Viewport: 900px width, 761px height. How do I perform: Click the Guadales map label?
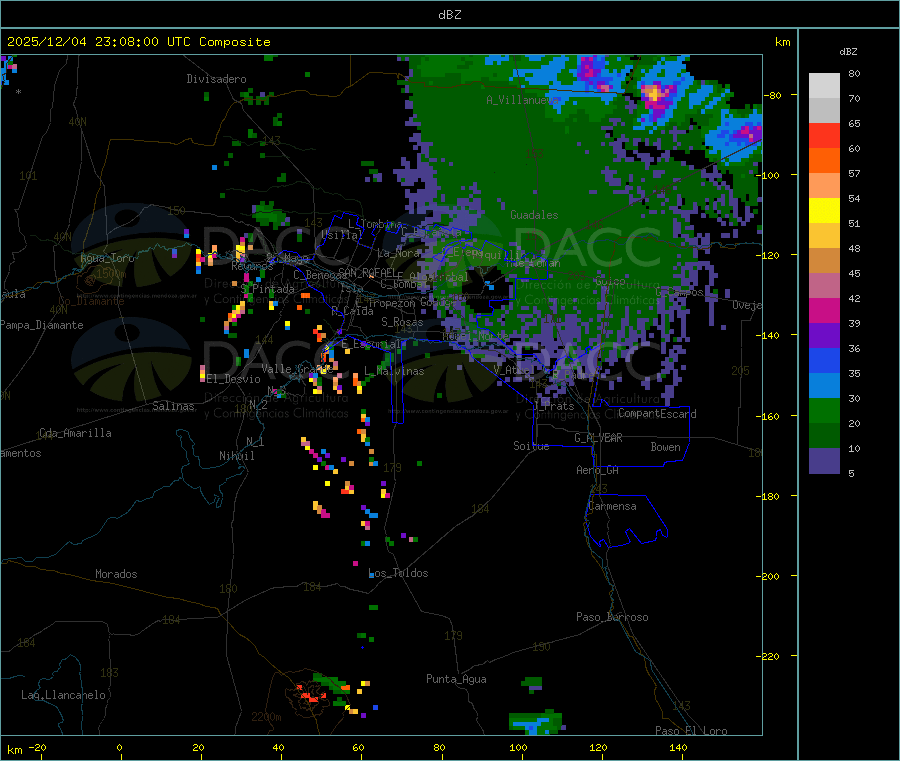tap(534, 215)
